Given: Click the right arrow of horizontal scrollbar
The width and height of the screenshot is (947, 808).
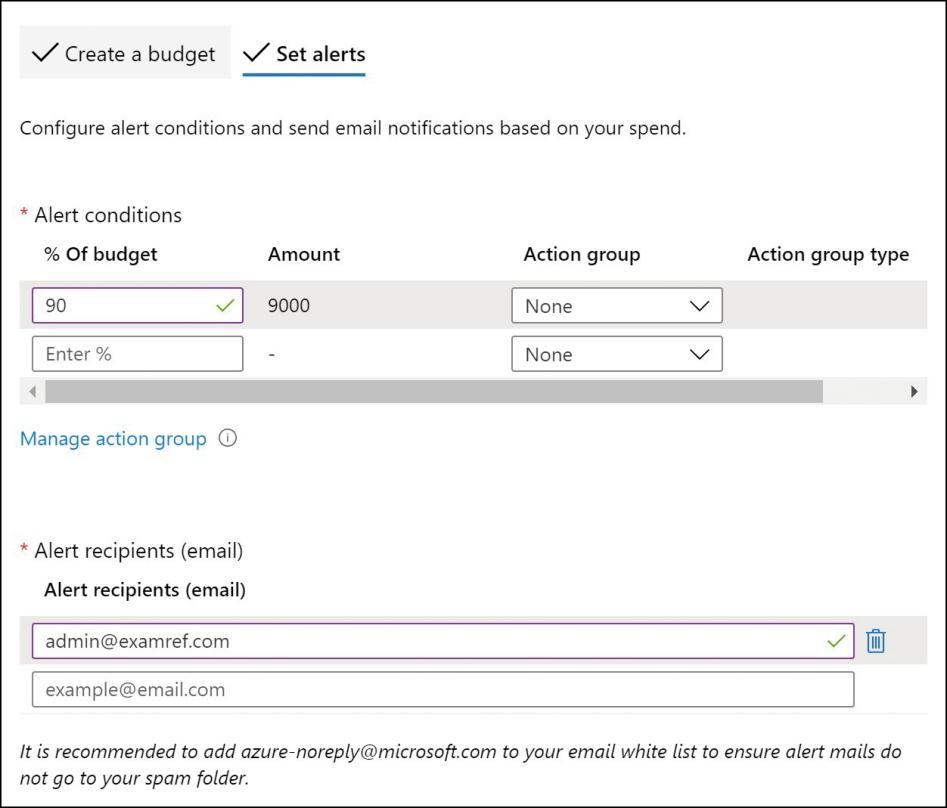Looking at the screenshot, I should coord(914,391).
